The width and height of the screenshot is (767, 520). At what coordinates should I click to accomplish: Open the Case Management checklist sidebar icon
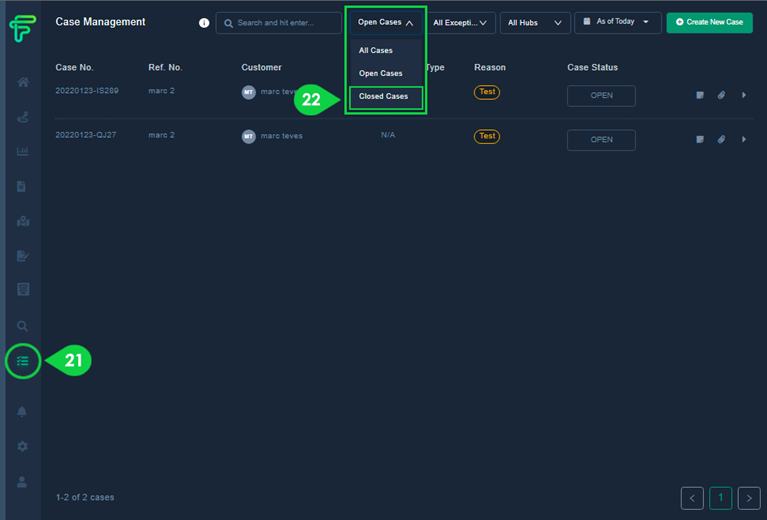pos(22,360)
